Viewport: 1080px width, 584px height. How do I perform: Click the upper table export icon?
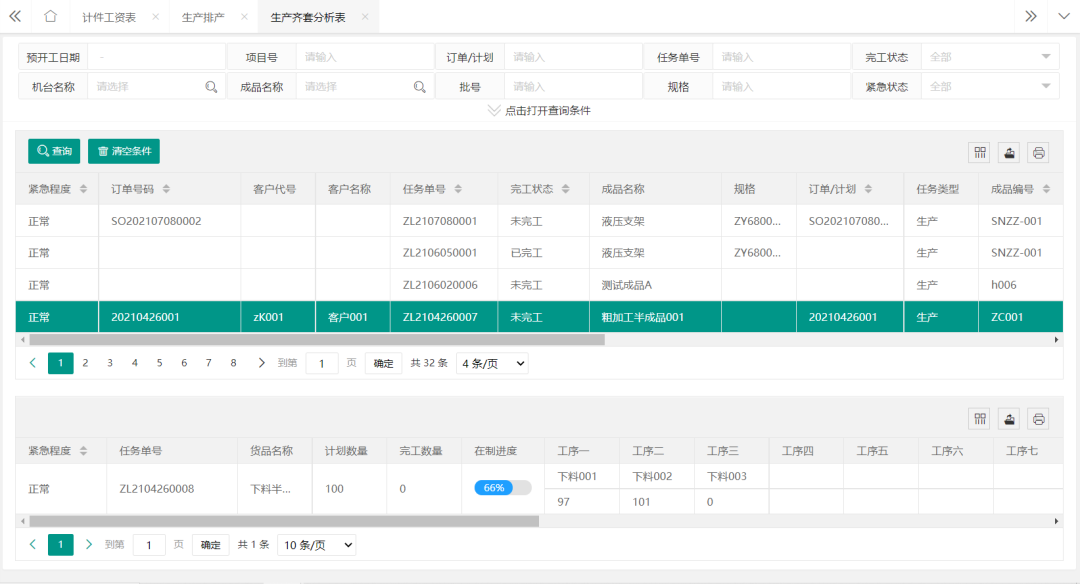[1009, 152]
